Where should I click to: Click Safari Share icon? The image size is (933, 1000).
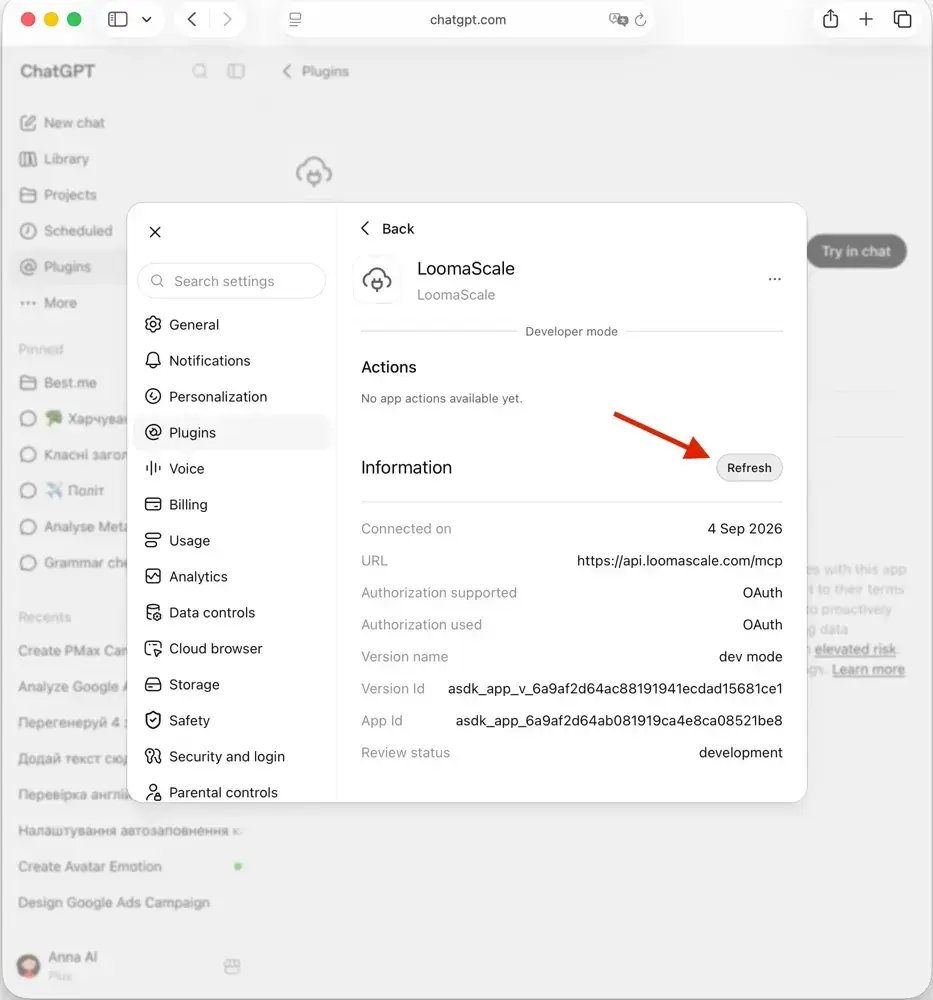[x=830, y=18]
